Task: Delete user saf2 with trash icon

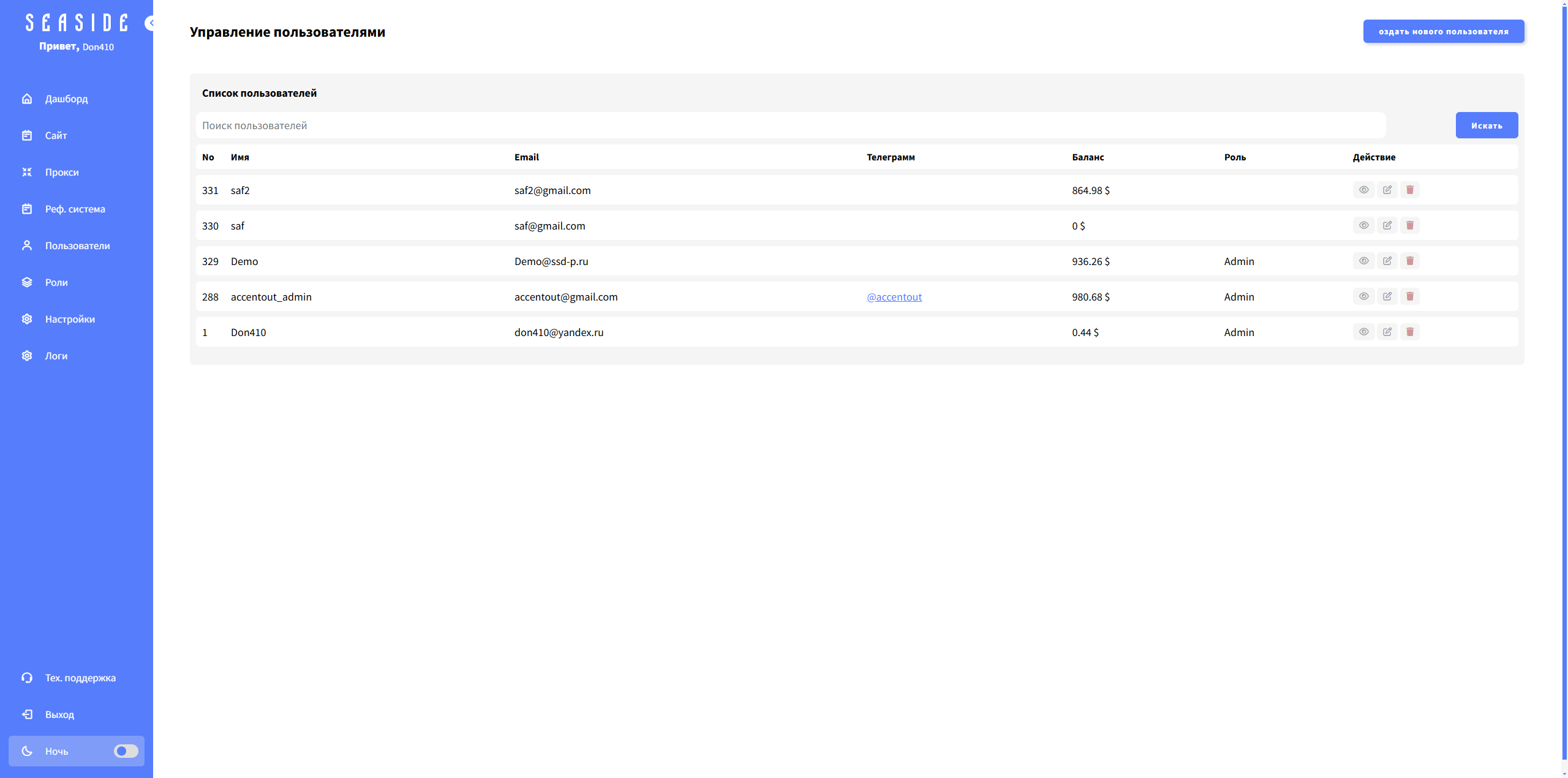Action: (1409, 190)
